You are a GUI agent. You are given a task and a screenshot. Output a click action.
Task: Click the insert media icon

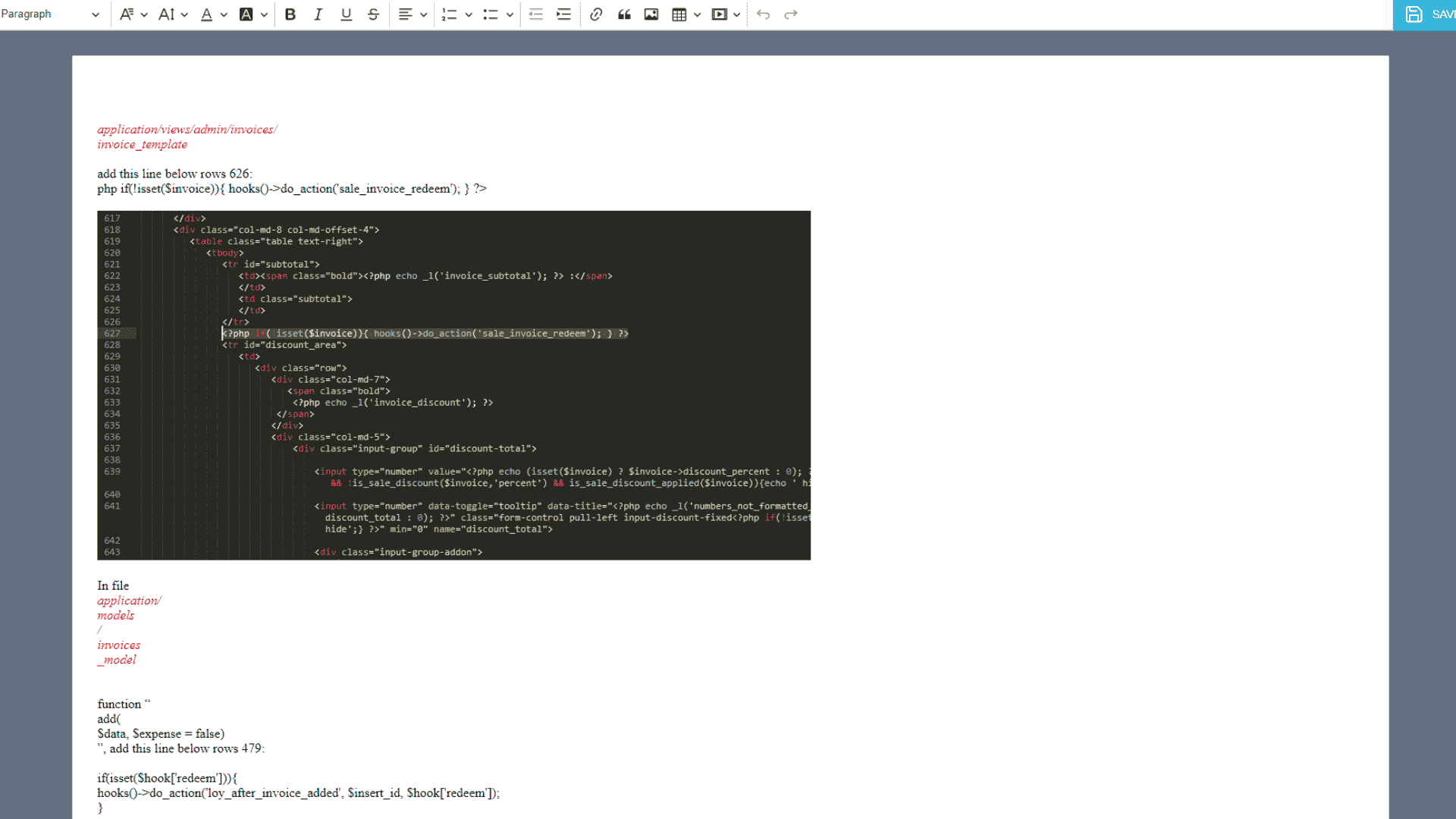(x=720, y=14)
